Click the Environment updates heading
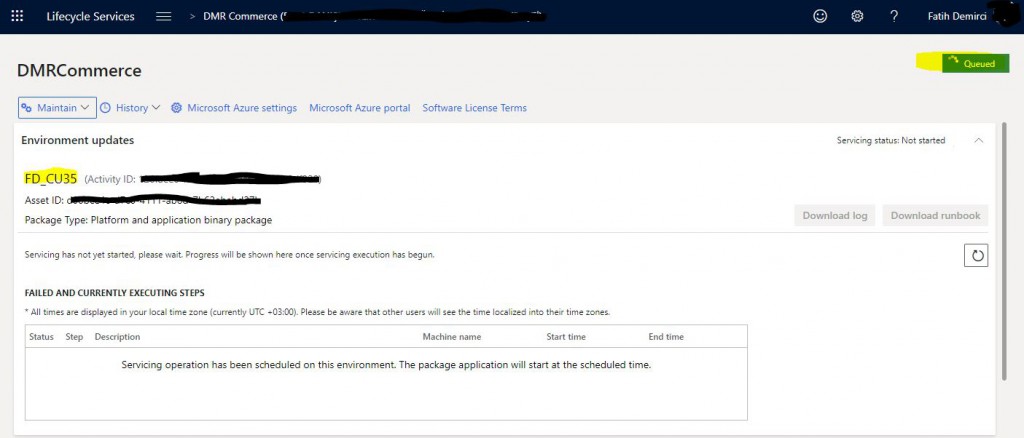 click(x=78, y=140)
